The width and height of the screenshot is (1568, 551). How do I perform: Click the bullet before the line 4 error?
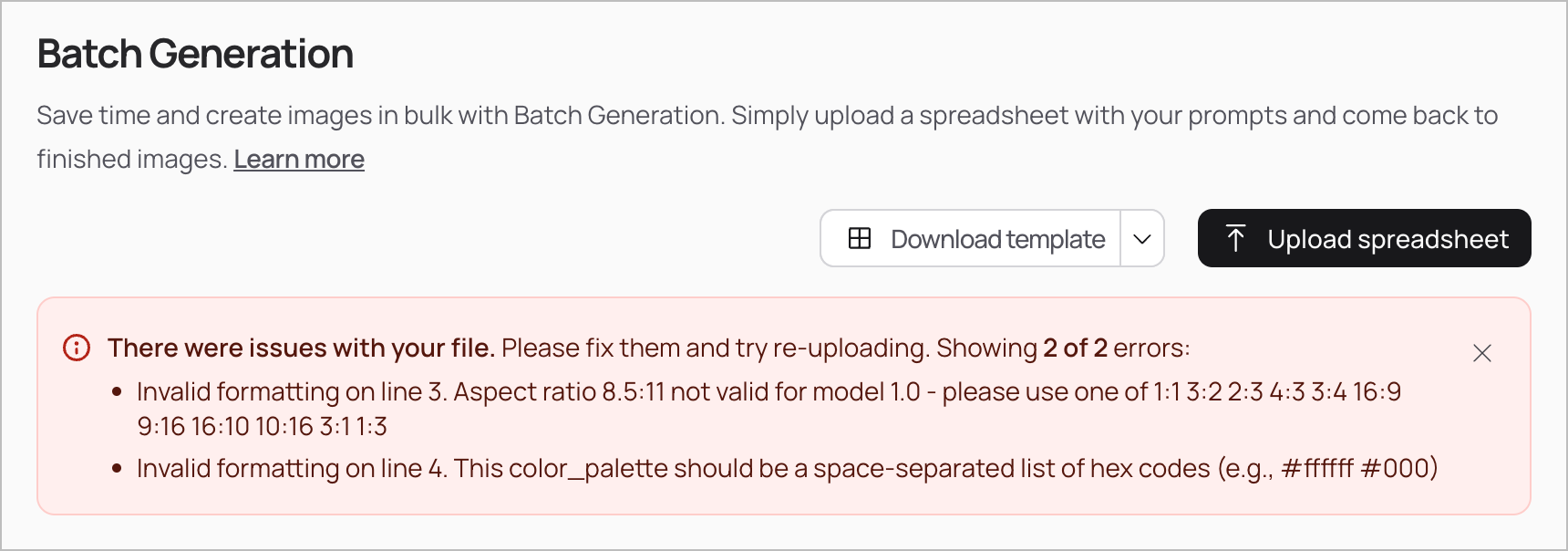pos(117,469)
